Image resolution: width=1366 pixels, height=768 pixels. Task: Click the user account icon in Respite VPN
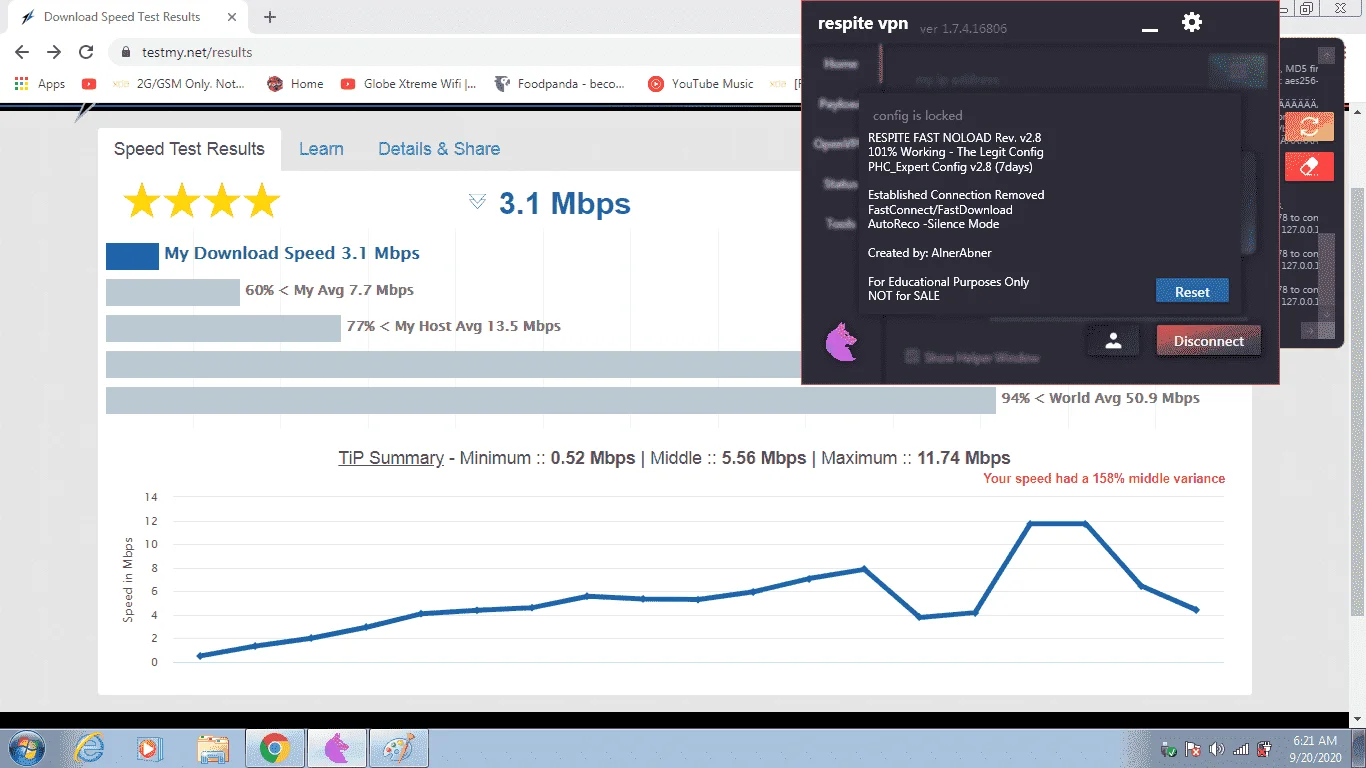point(1114,341)
